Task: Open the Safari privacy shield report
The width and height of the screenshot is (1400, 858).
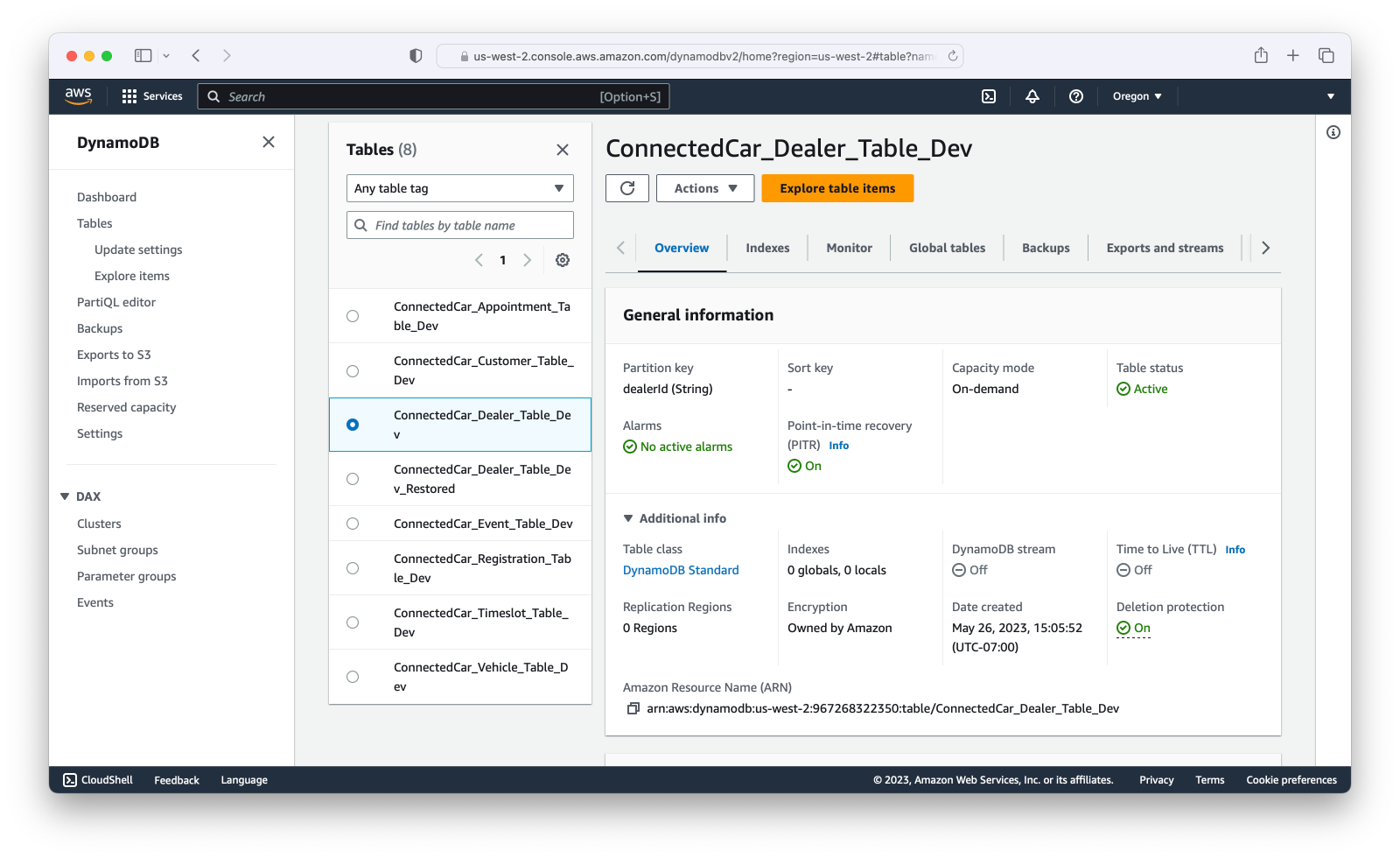Action: 416,55
